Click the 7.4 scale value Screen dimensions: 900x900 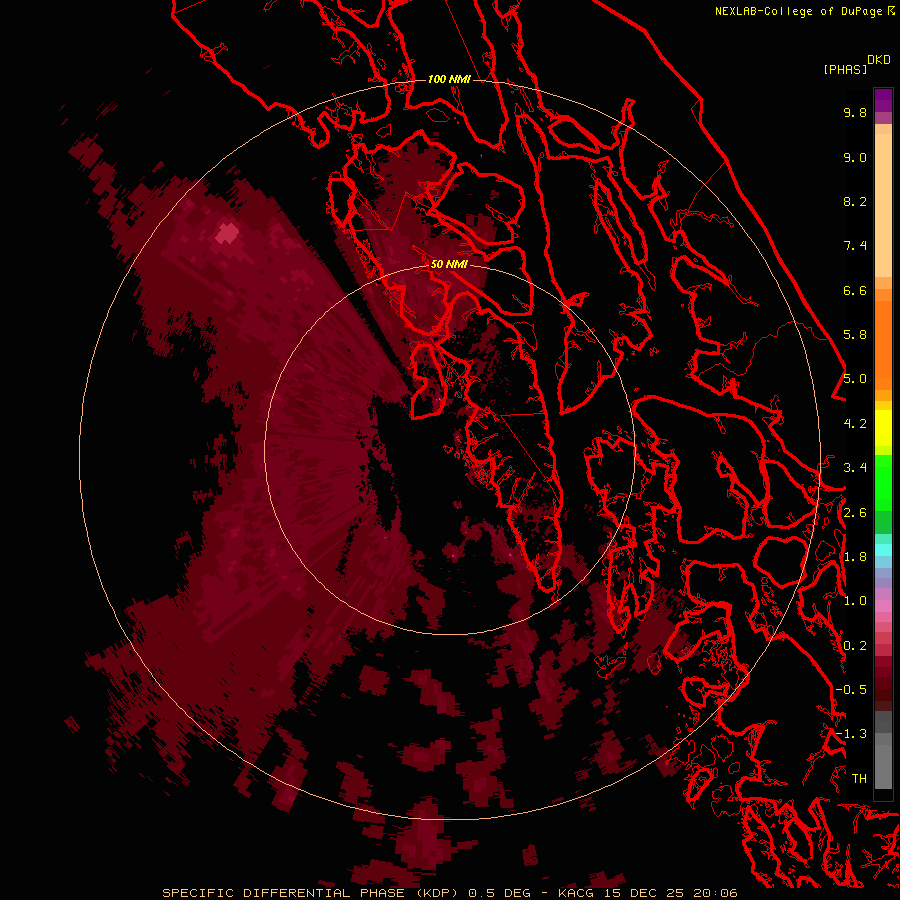[855, 246]
